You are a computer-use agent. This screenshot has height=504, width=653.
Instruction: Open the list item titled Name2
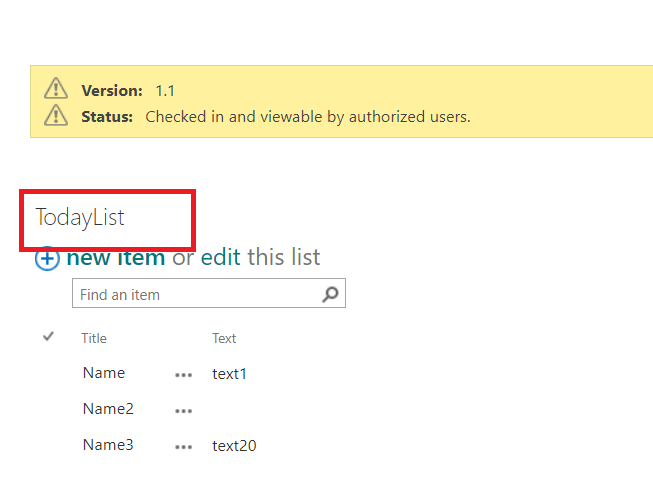coord(108,409)
